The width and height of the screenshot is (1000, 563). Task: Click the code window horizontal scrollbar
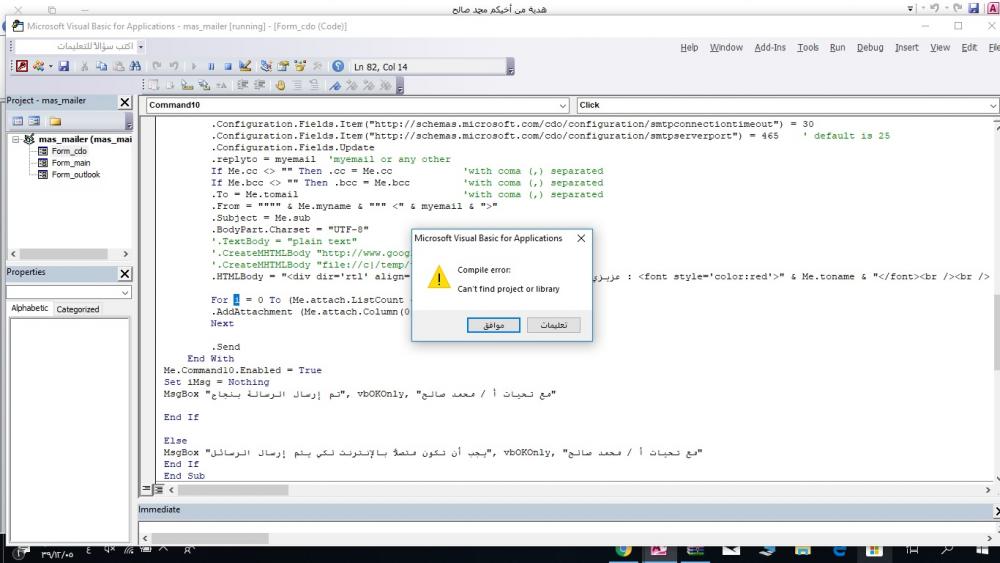click(x=580, y=490)
